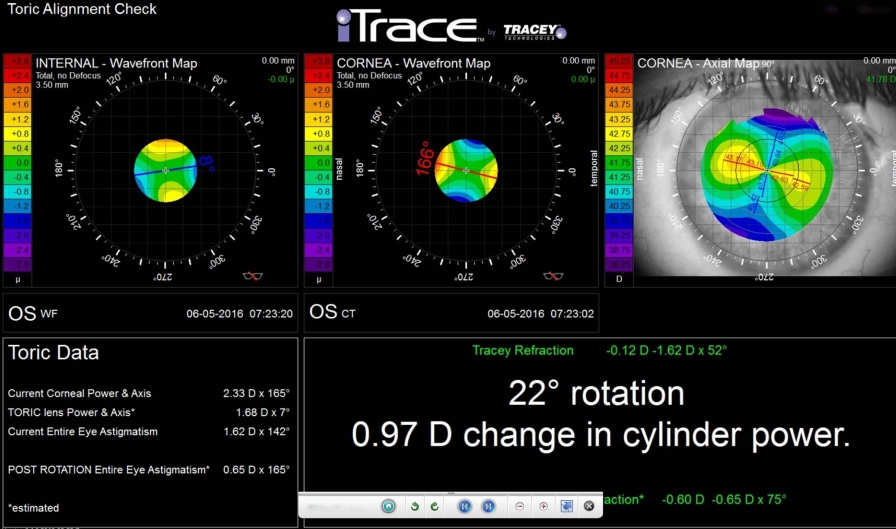Select the 41.75 green swatch on the Axial Map scale
Image resolution: width=896 pixels, height=529 pixels.
619,163
